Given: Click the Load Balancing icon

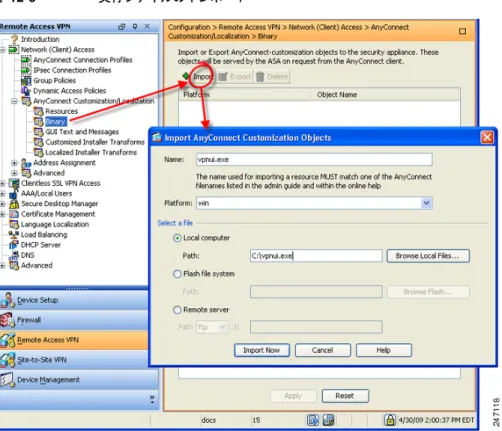Looking at the screenshot, I should tap(14, 235).
